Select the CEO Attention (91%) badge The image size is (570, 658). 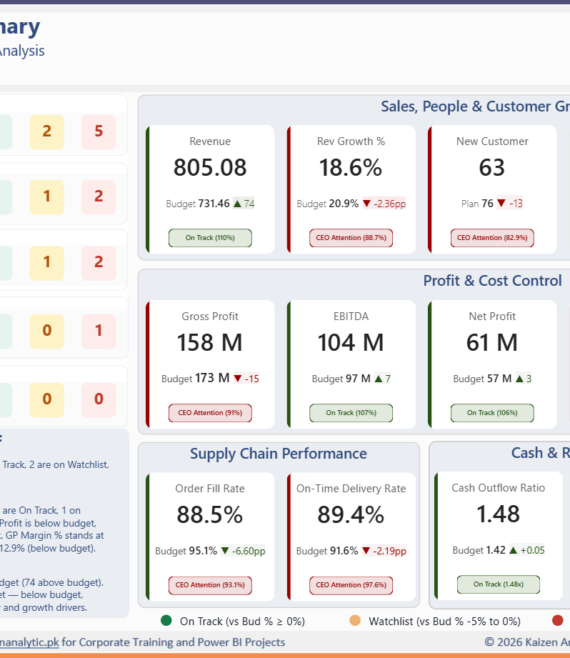(x=210, y=413)
